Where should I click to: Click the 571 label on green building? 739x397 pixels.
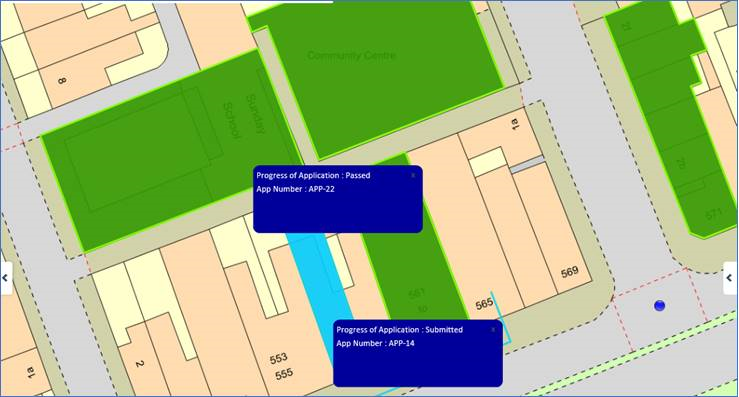click(x=714, y=215)
